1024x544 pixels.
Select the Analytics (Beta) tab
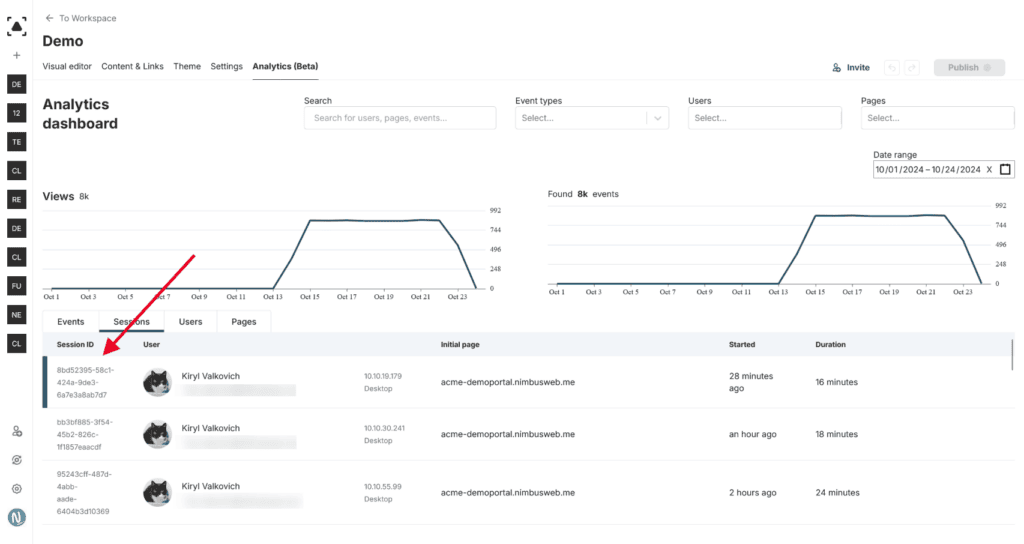pyautogui.click(x=285, y=67)
